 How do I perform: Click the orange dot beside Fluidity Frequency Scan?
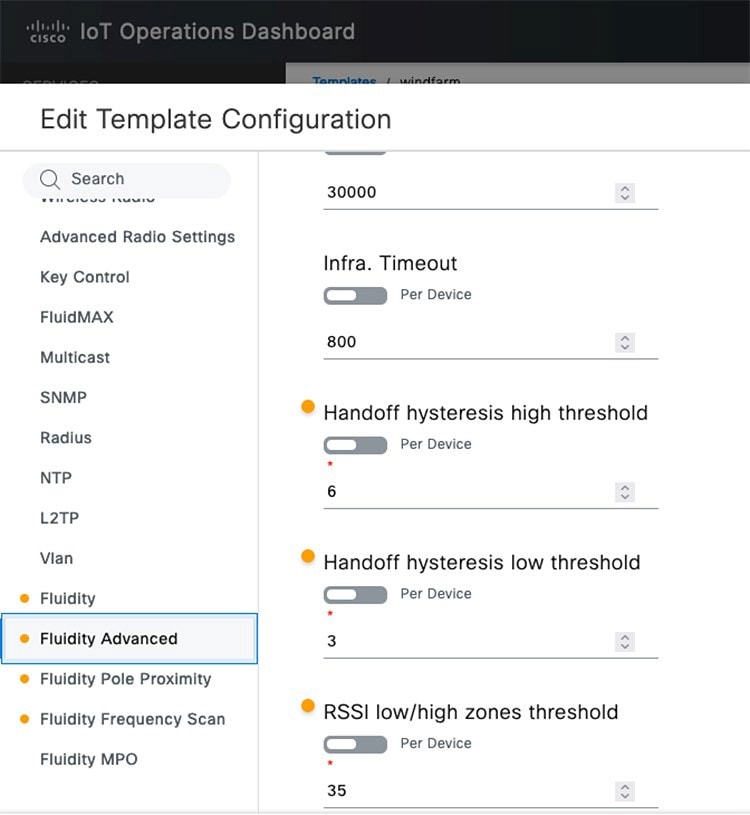point(23,719)
